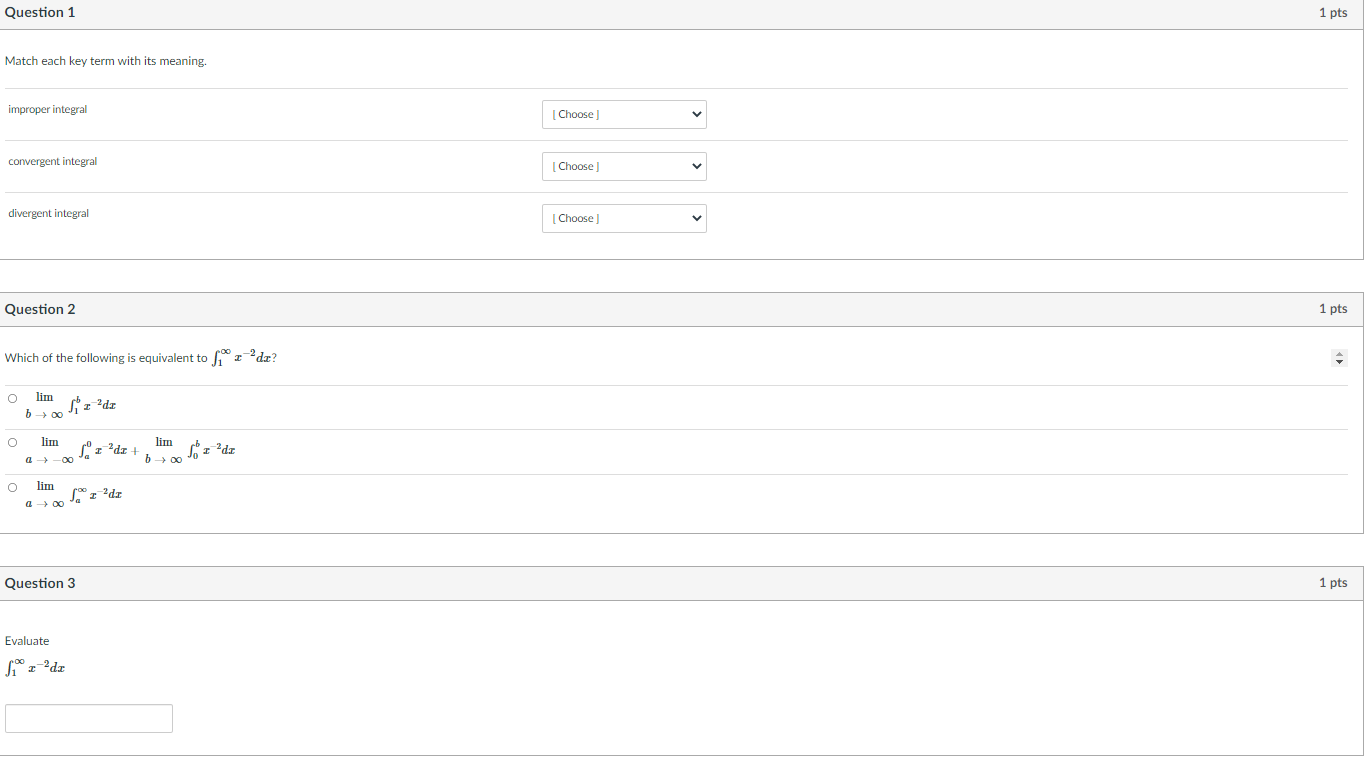The height and width of the screenshot is (763, 1367).
Task: Click the divergent integral term label
Action: pos(49,213)
